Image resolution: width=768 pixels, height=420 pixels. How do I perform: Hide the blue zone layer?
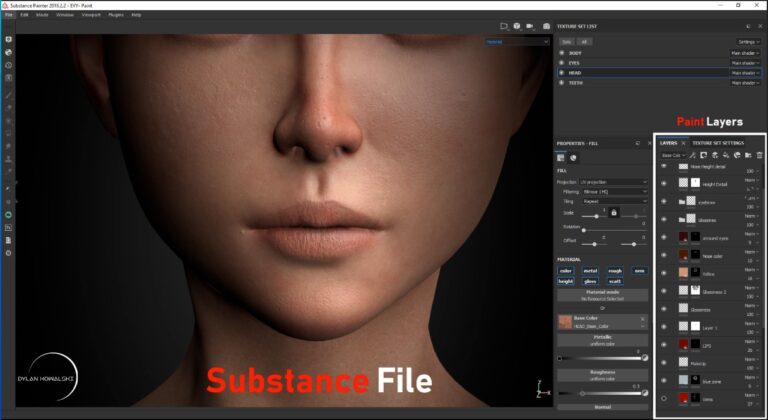coord(664,381)
